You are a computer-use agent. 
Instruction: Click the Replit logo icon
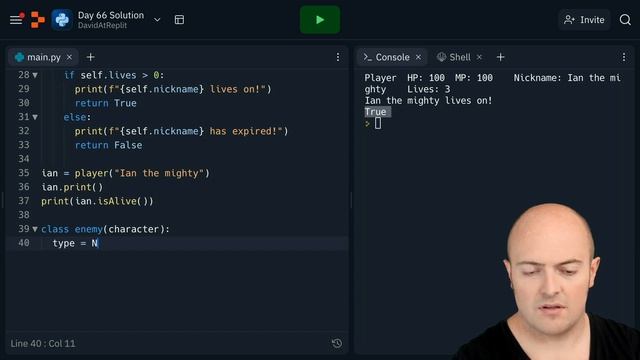[x=38, y=20]
